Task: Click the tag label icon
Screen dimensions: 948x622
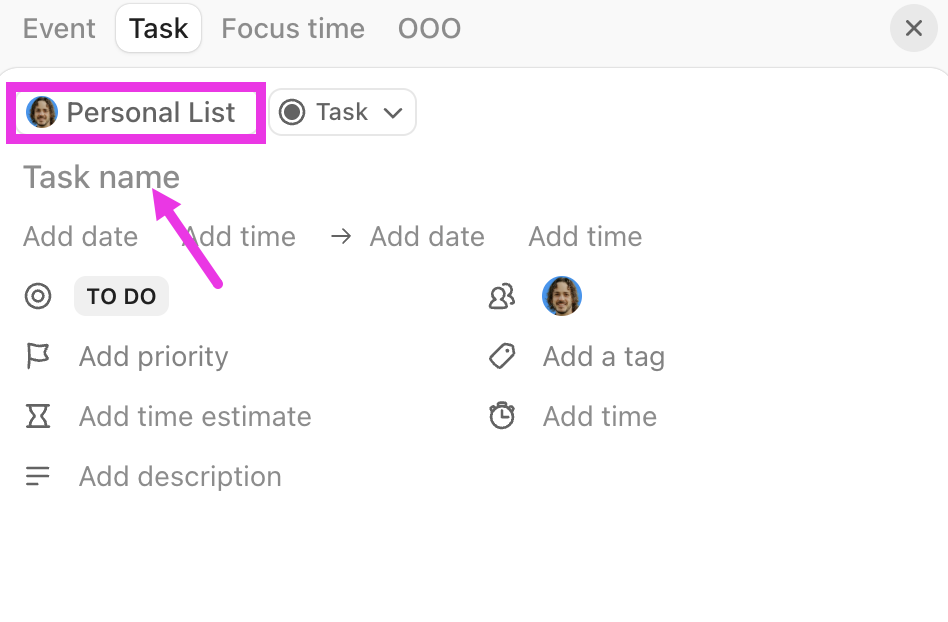Action: (x=501, y=356)
